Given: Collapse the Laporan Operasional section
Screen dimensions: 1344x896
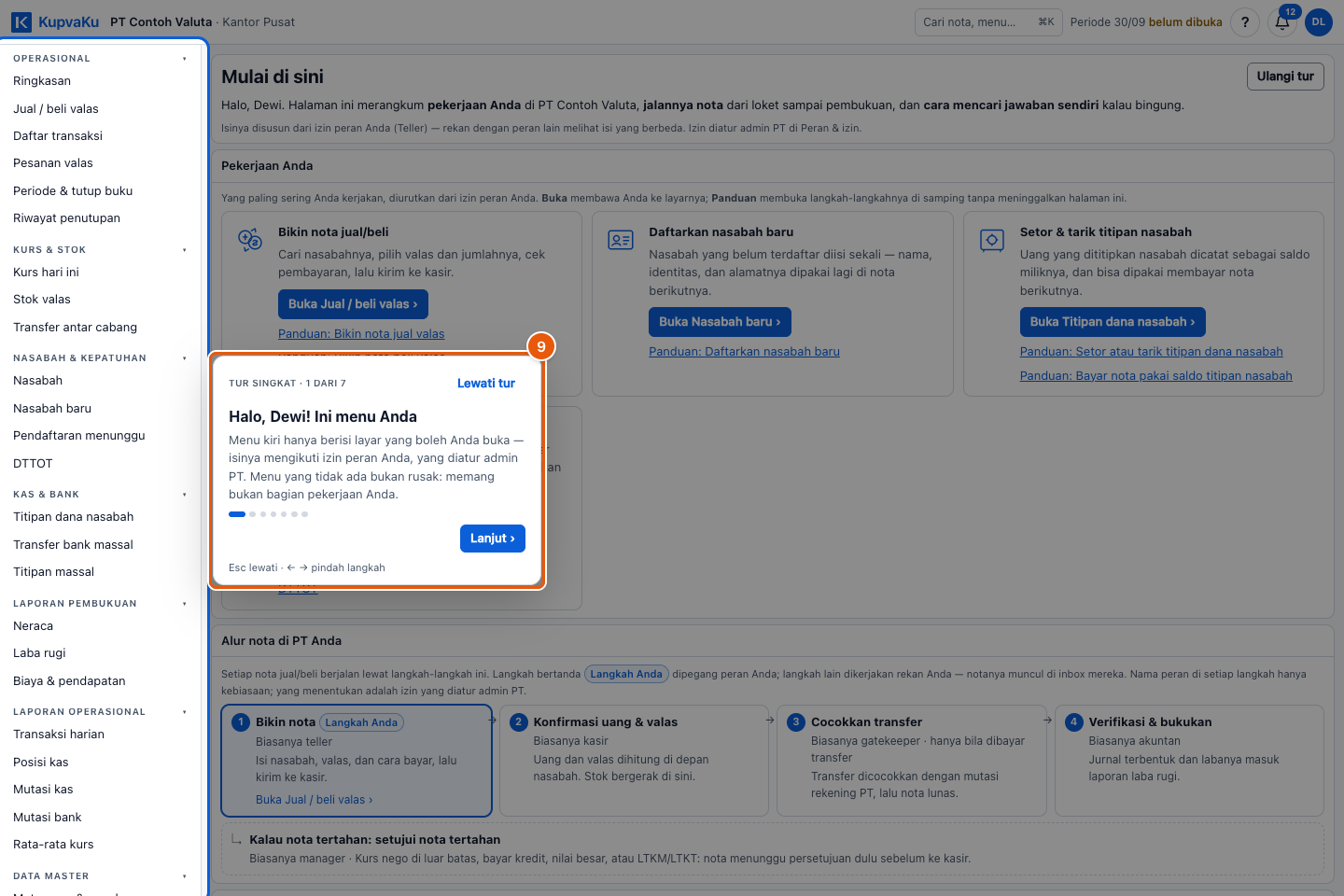Looking at the screenshot, I should [x=185, y=712].
